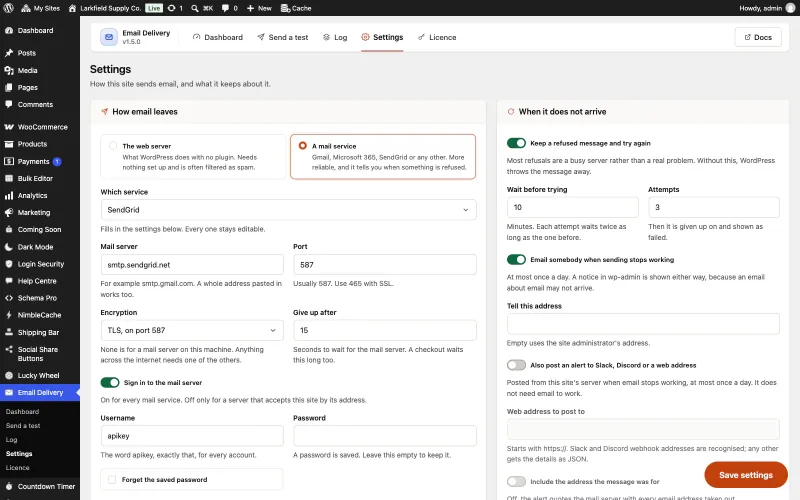Image resolution: width=800 pixels, height=500 pixels.
Task: Open the Docs button
Action: click(758, 37)
